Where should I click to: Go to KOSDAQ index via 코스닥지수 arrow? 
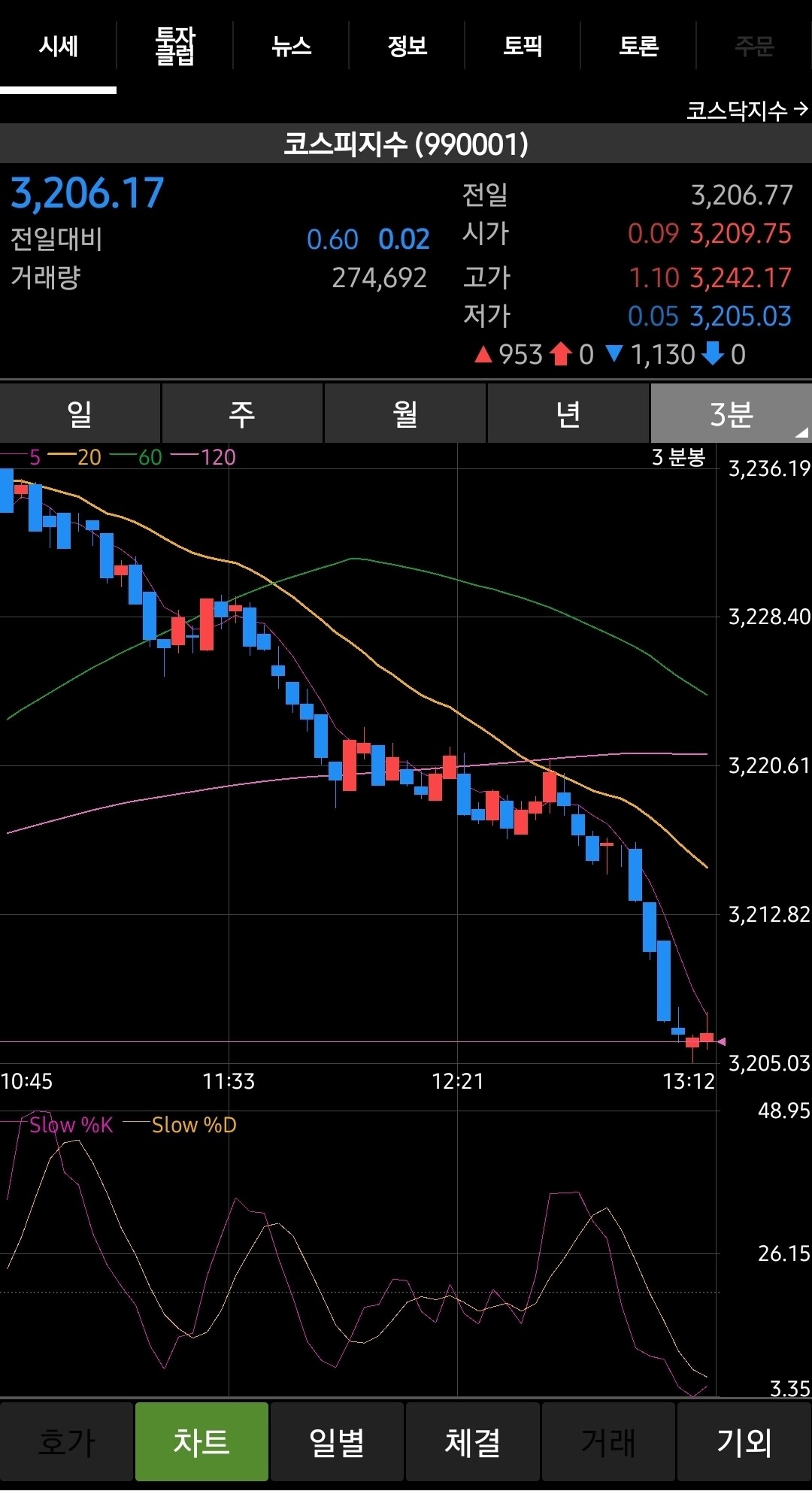(747, 111)
